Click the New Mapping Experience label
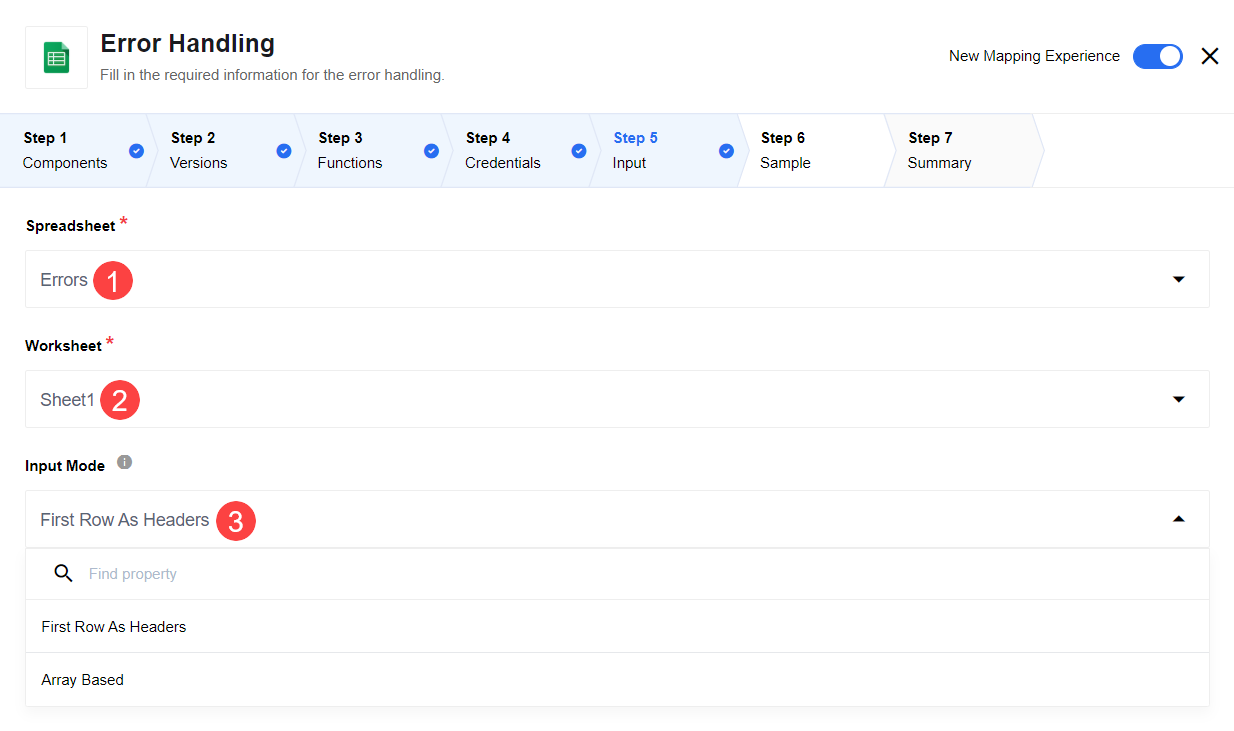The image size is (1234, 731). point(1034,56)
